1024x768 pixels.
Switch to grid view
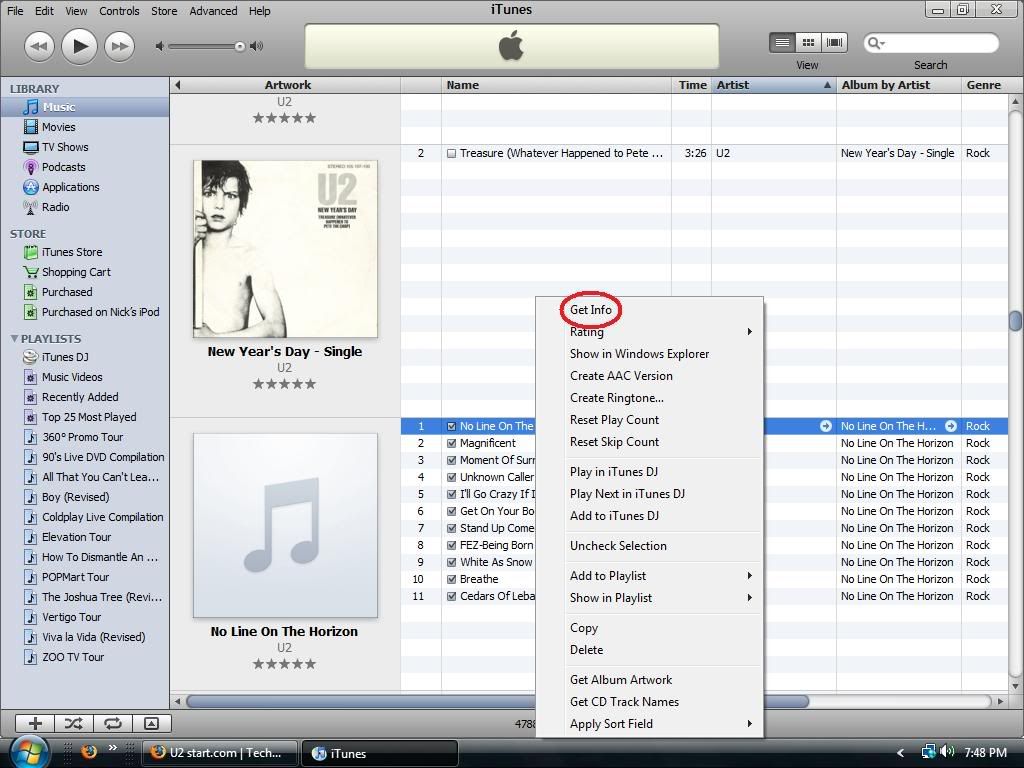tap(808, 43)
